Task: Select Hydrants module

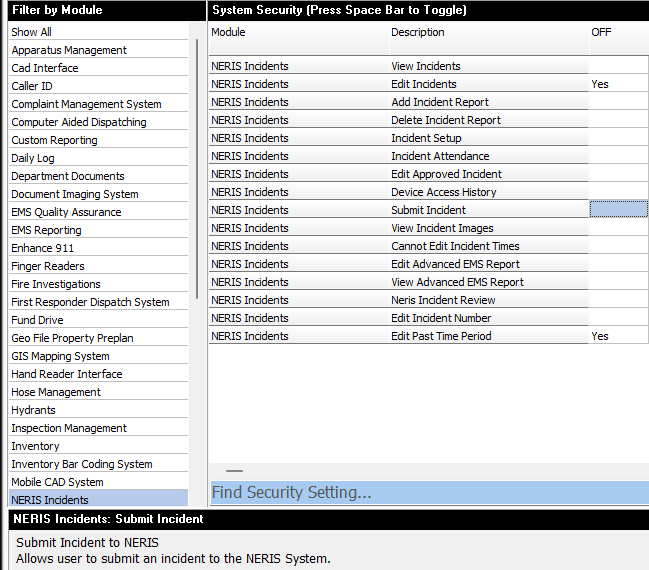Action: 99,410
